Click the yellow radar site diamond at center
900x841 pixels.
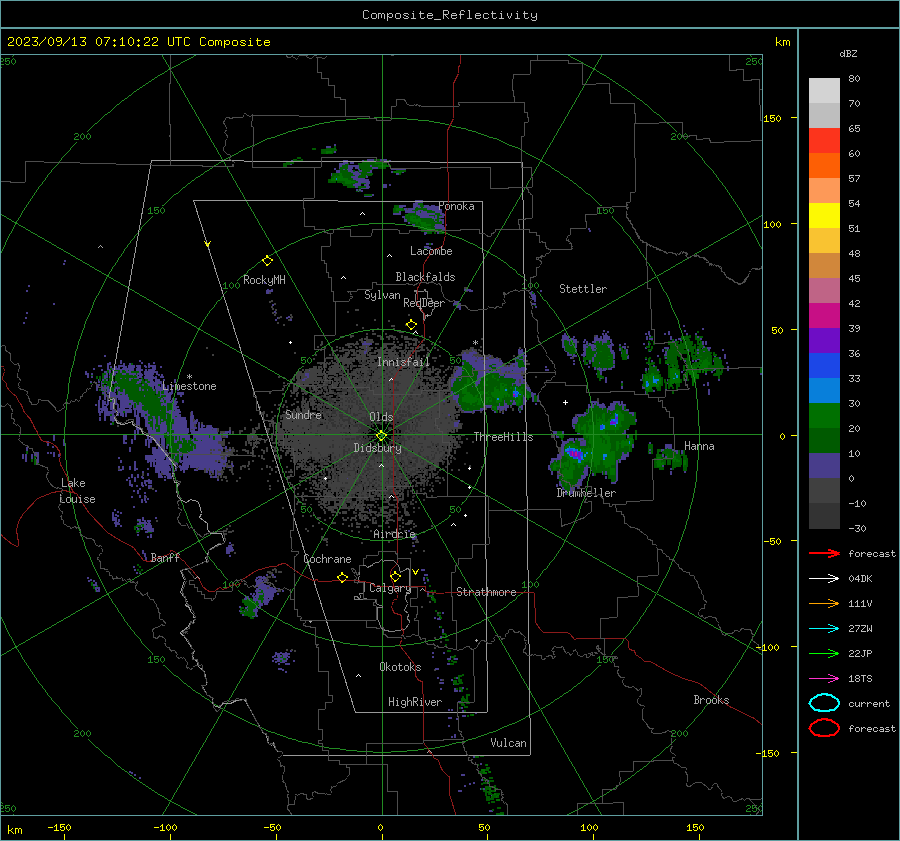click(x=381, y=435)
